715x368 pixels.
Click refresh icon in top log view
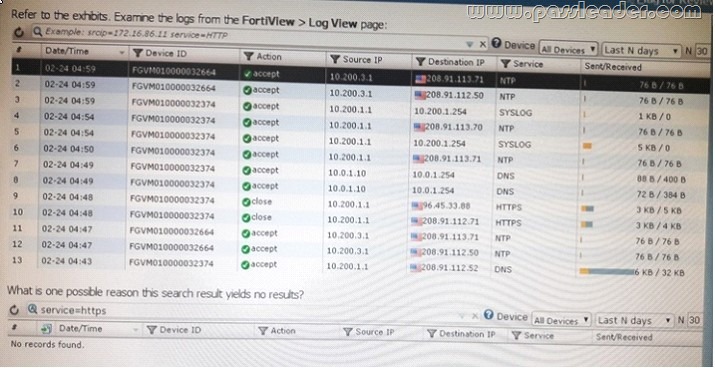coord(18,32)
